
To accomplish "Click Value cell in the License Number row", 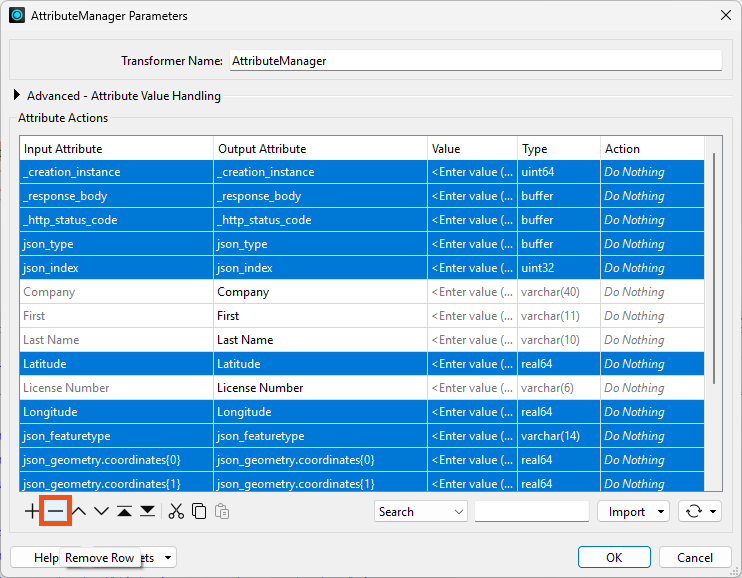I will click(x=472, y=388).
